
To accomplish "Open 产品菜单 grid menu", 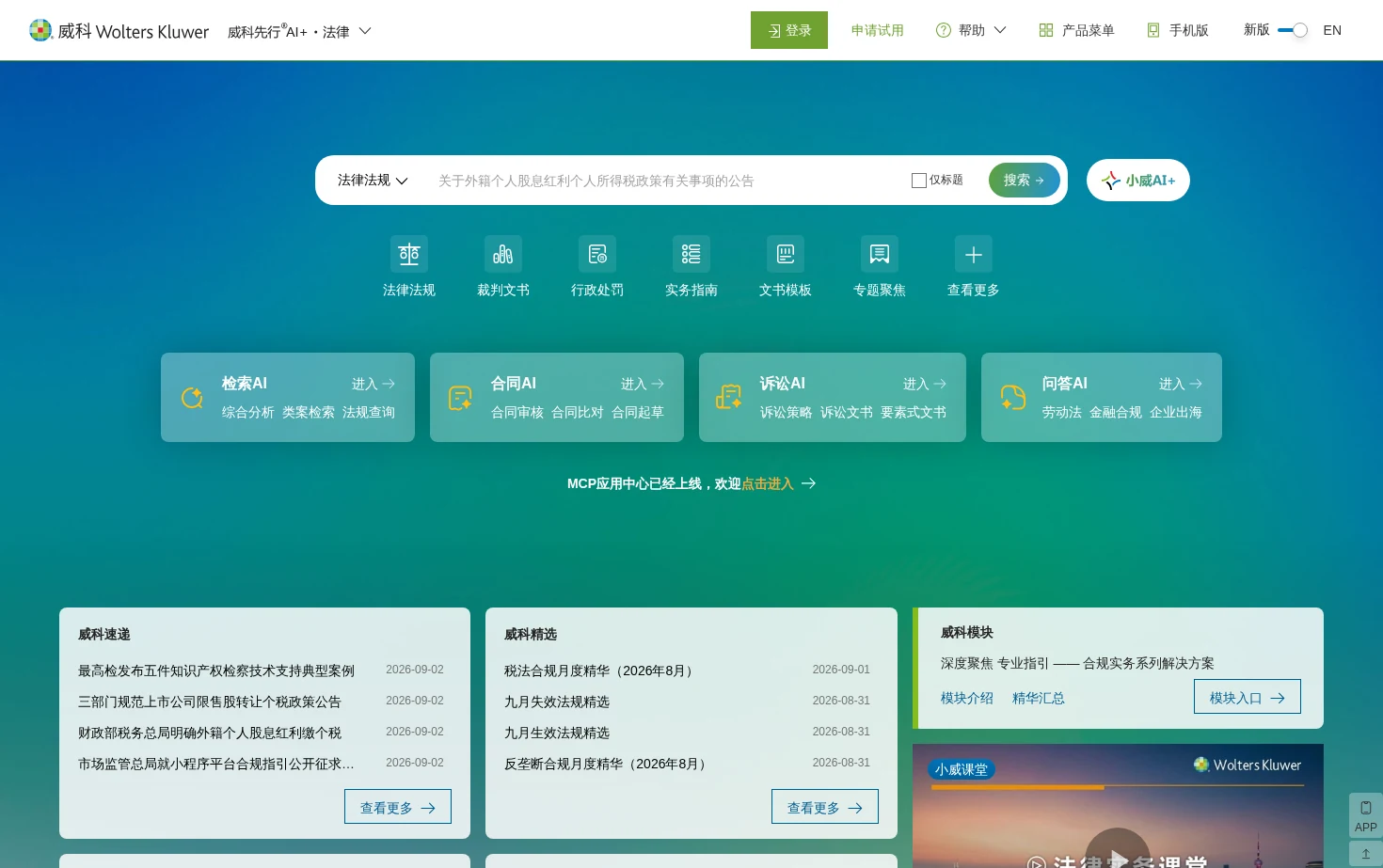I will (x=1076, y=30).
